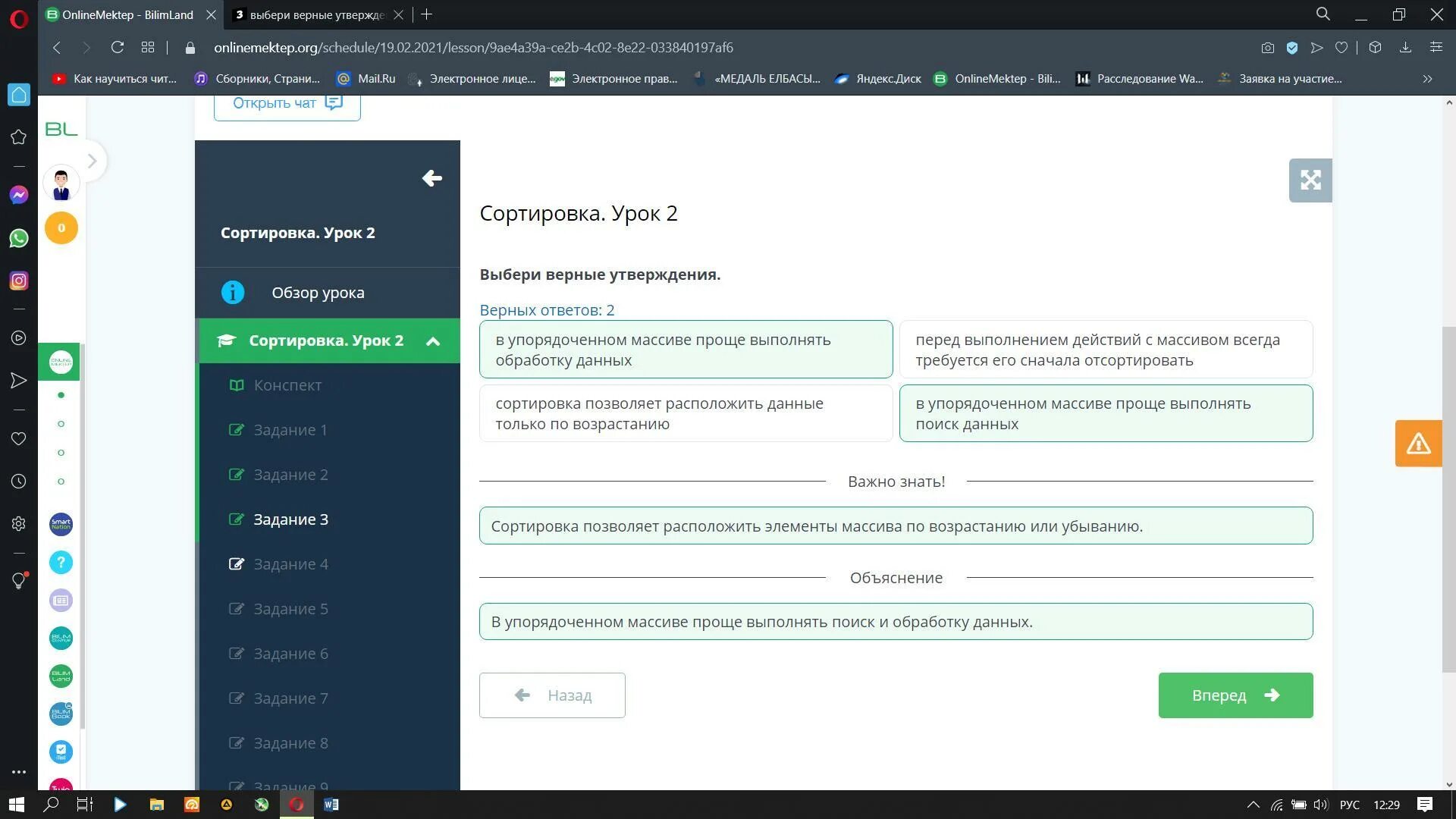Open Messenger in Opera sidebar
Image resolution: width=1456 pixels, height=819 pixels.
pyautogui.click(x=19, y=195)
